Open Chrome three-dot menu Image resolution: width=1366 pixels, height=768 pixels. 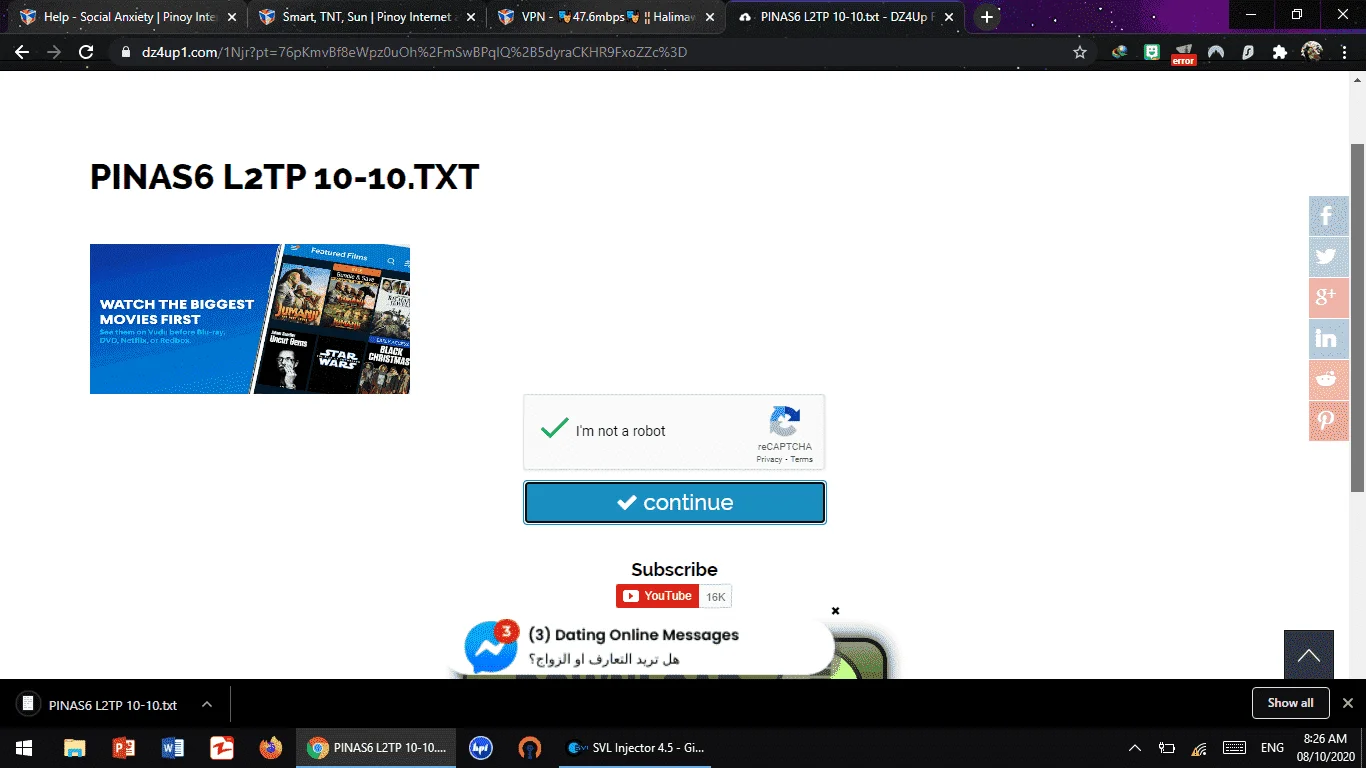[x=1344, y=52]
